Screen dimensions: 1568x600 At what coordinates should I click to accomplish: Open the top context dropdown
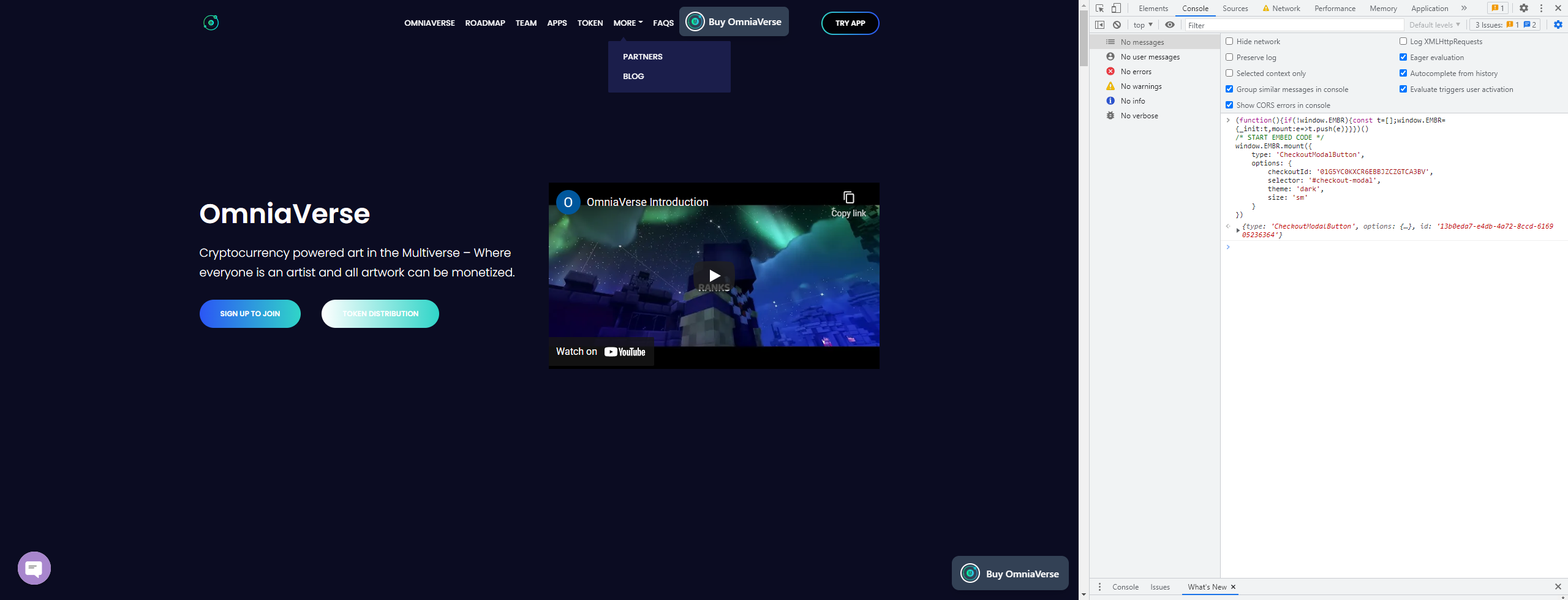[1143, 25]
